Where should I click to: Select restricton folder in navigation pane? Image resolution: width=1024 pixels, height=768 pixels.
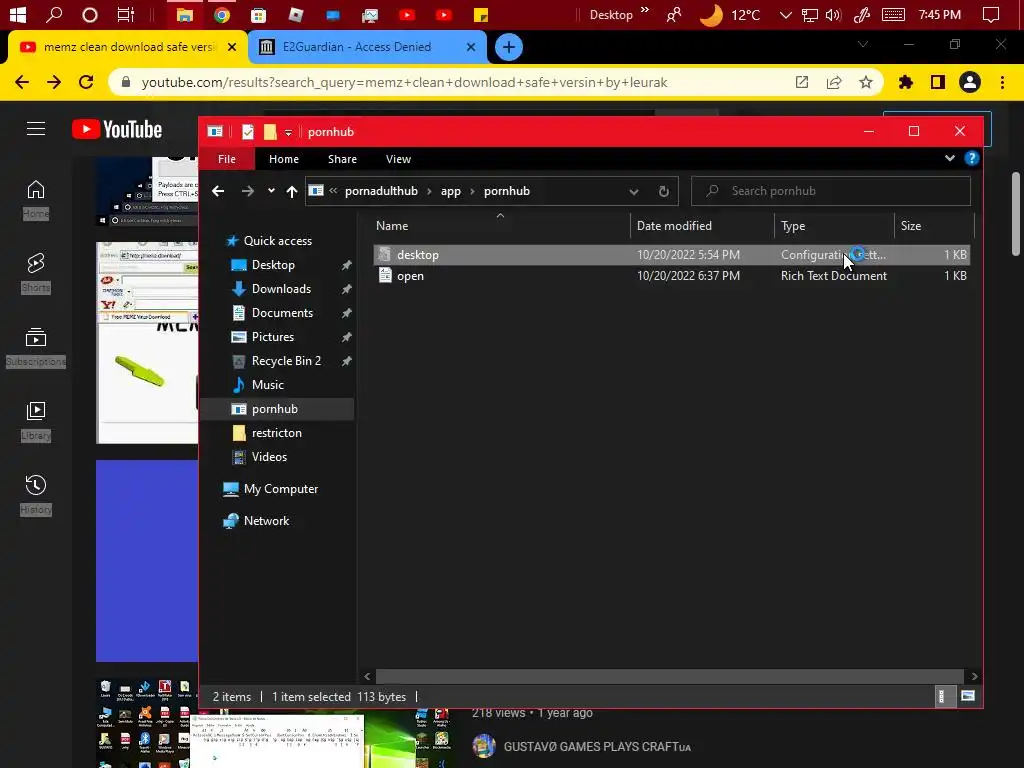pyautogui.click(x=277, y=433)
